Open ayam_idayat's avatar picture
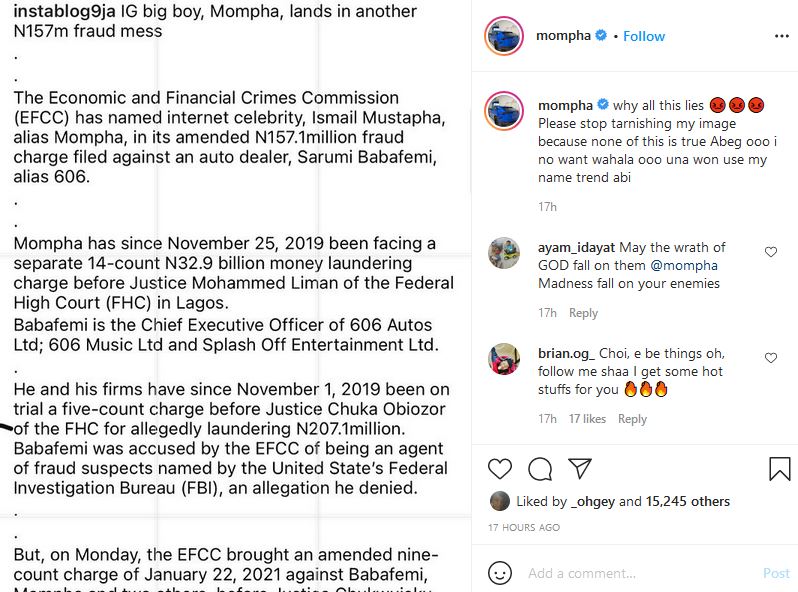This screenshot has width=798, height=592. 503,253
